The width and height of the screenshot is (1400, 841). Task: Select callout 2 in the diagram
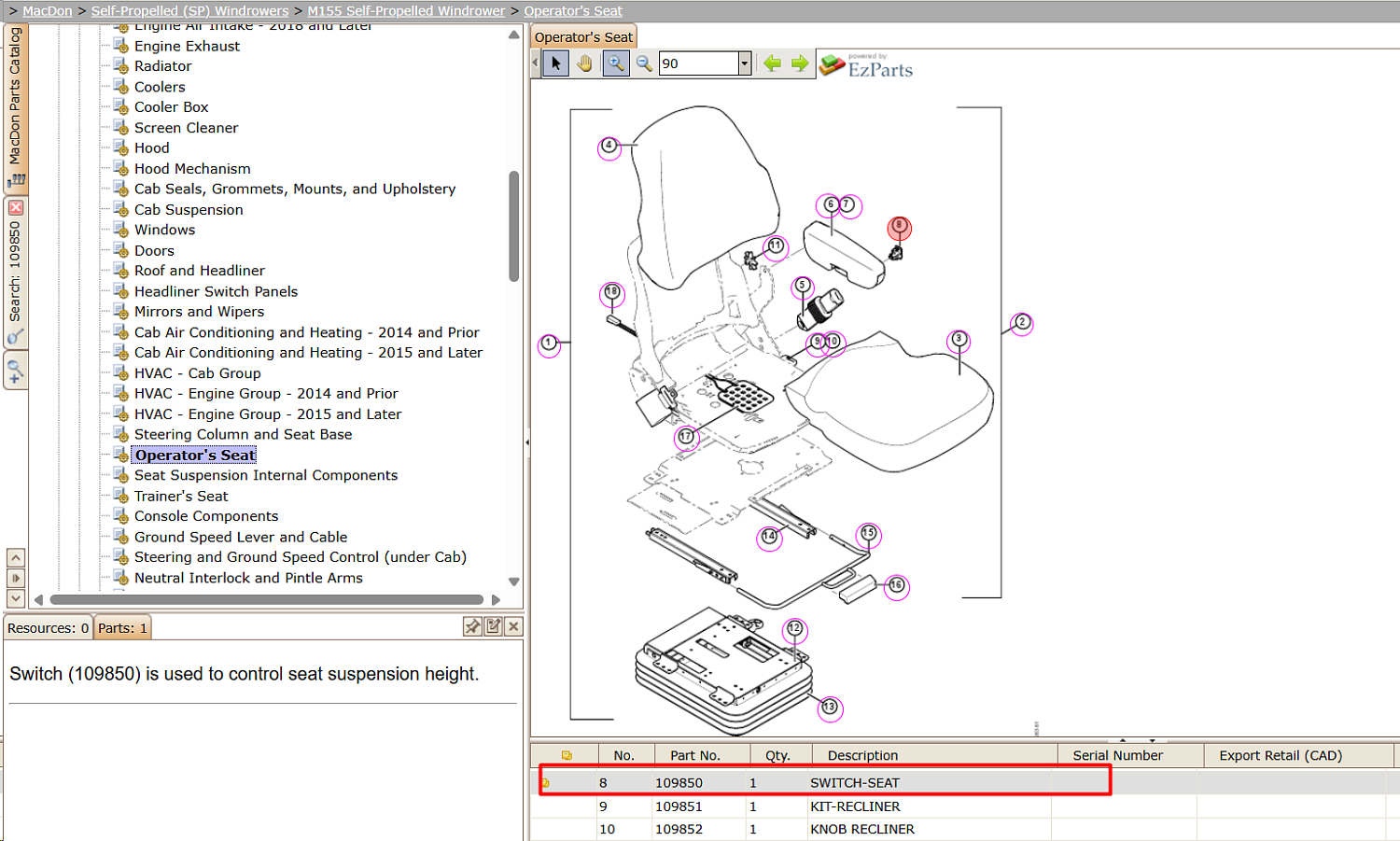pyautogui.click(x=1022, y=323)
